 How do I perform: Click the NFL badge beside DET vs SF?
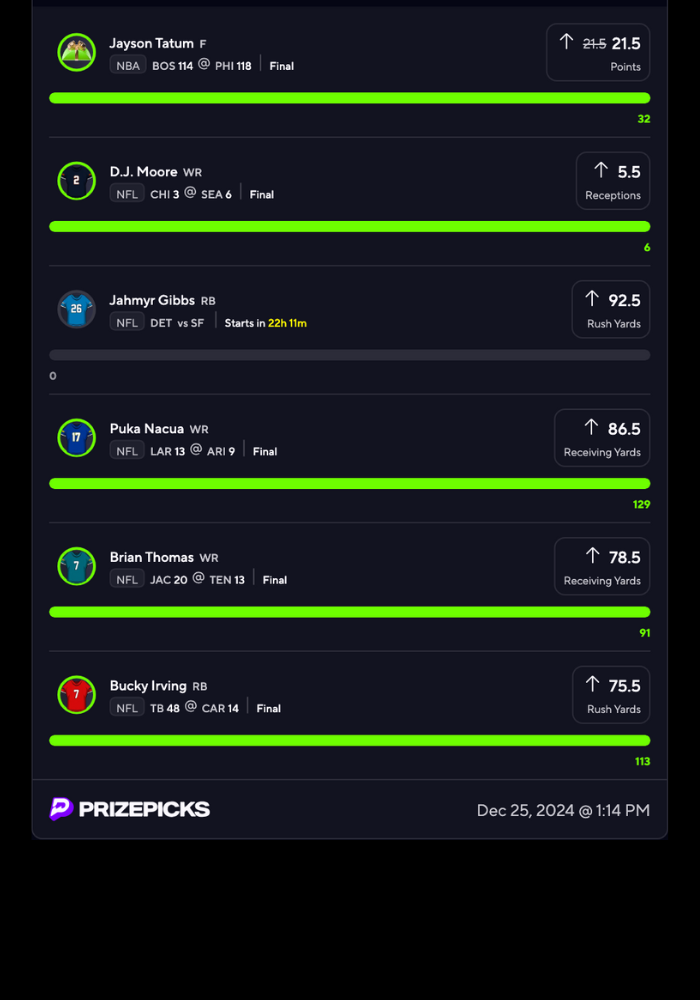[127, 323]
